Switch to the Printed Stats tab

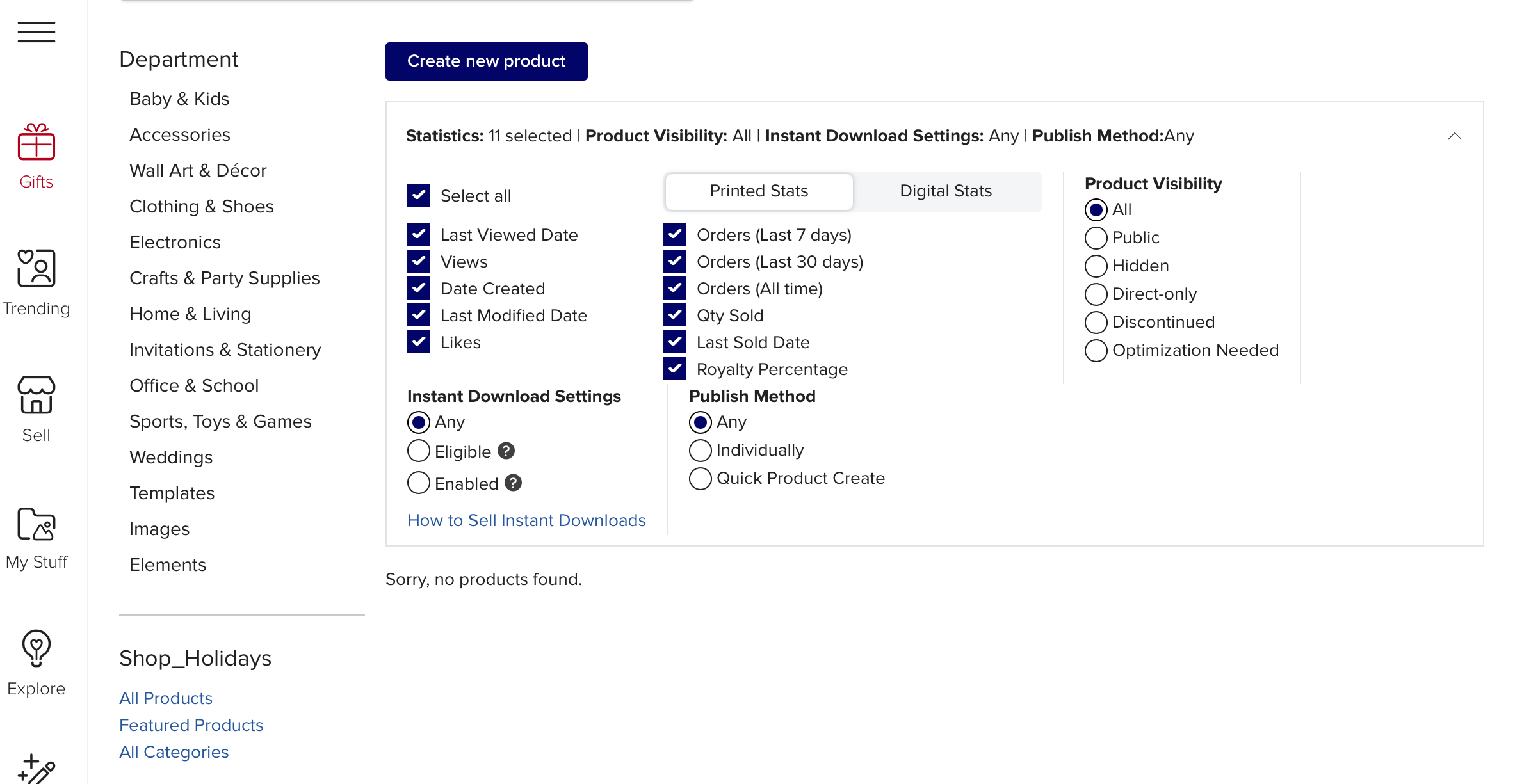(x=759, y=191)
